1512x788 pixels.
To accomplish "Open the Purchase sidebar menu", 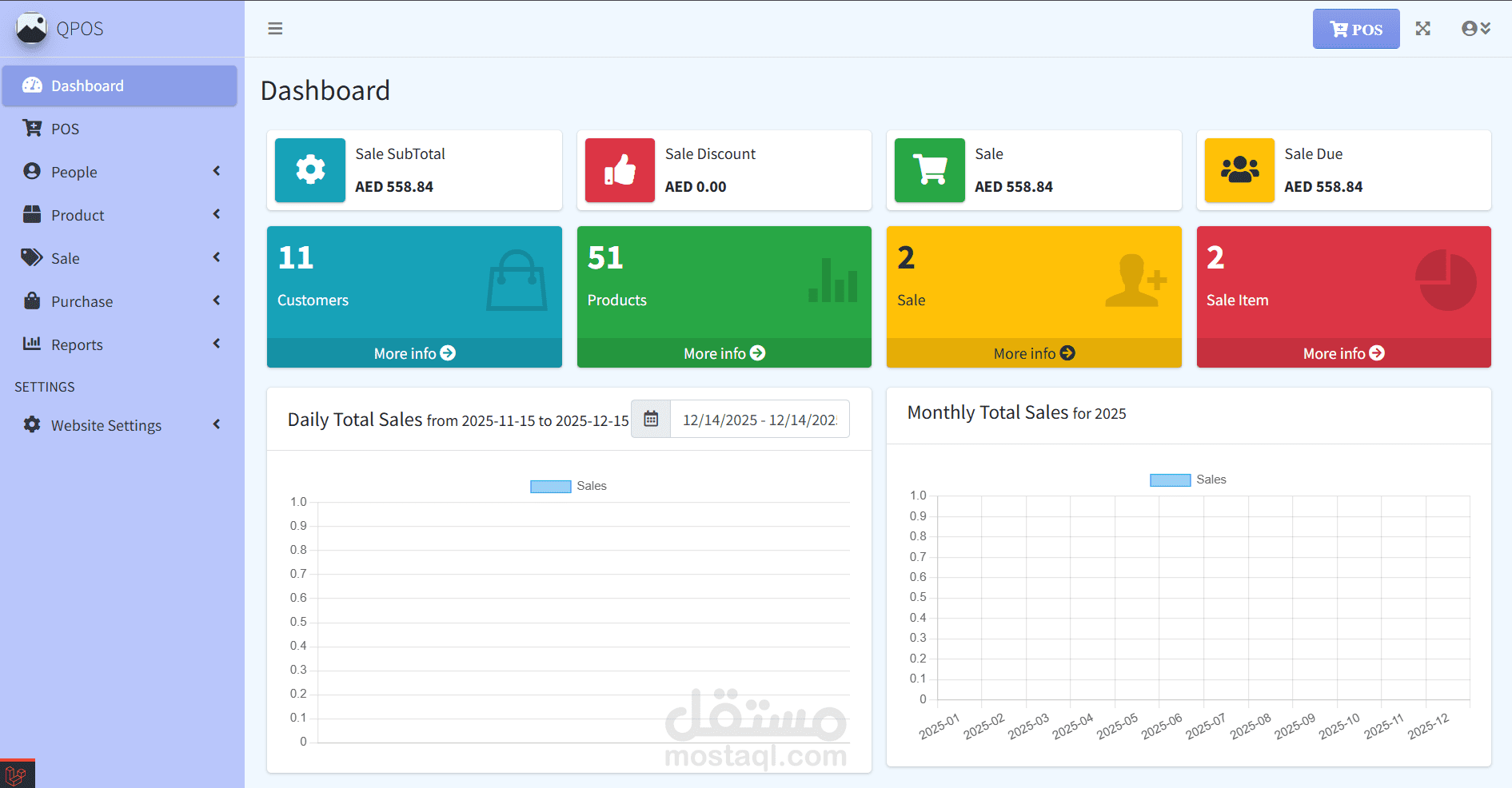I will click(120, 301).
